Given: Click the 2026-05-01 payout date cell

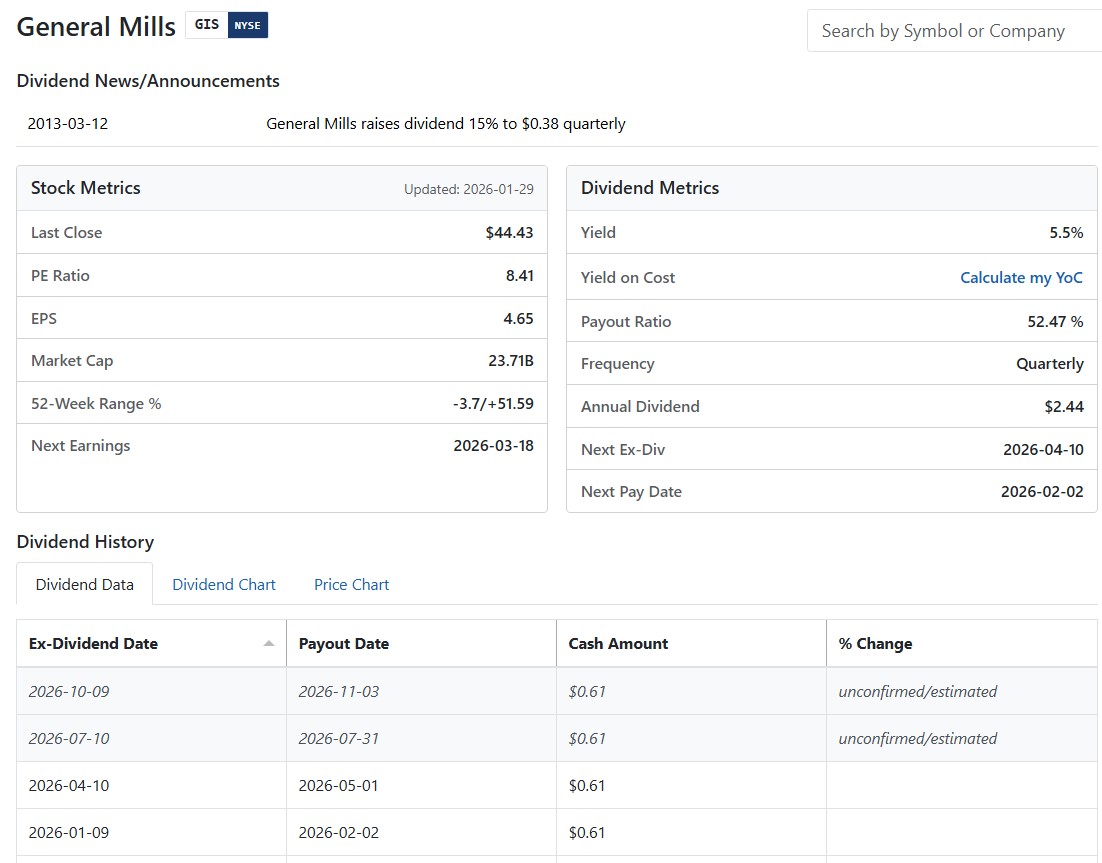Looking at the screenshot, I should (338, 786).
